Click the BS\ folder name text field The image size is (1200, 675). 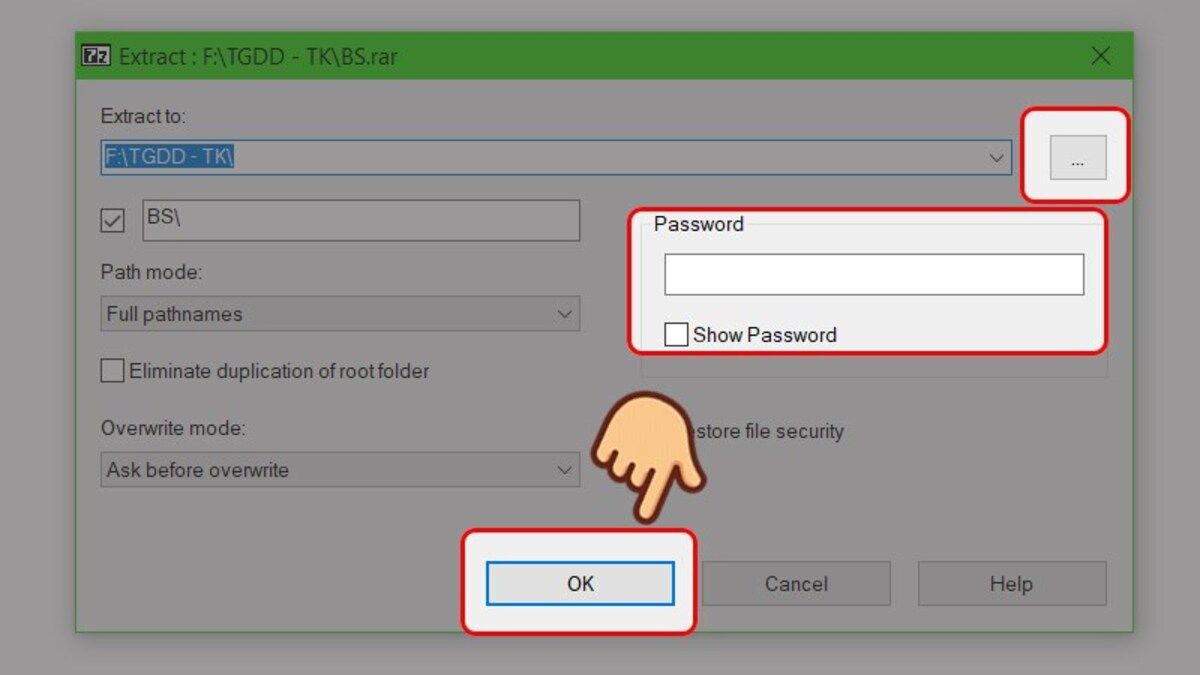(x=361, y=220)
